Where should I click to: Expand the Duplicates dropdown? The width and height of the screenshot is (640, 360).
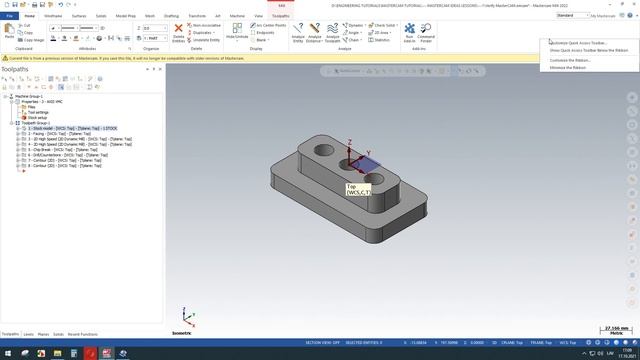(x=213, y=33)
